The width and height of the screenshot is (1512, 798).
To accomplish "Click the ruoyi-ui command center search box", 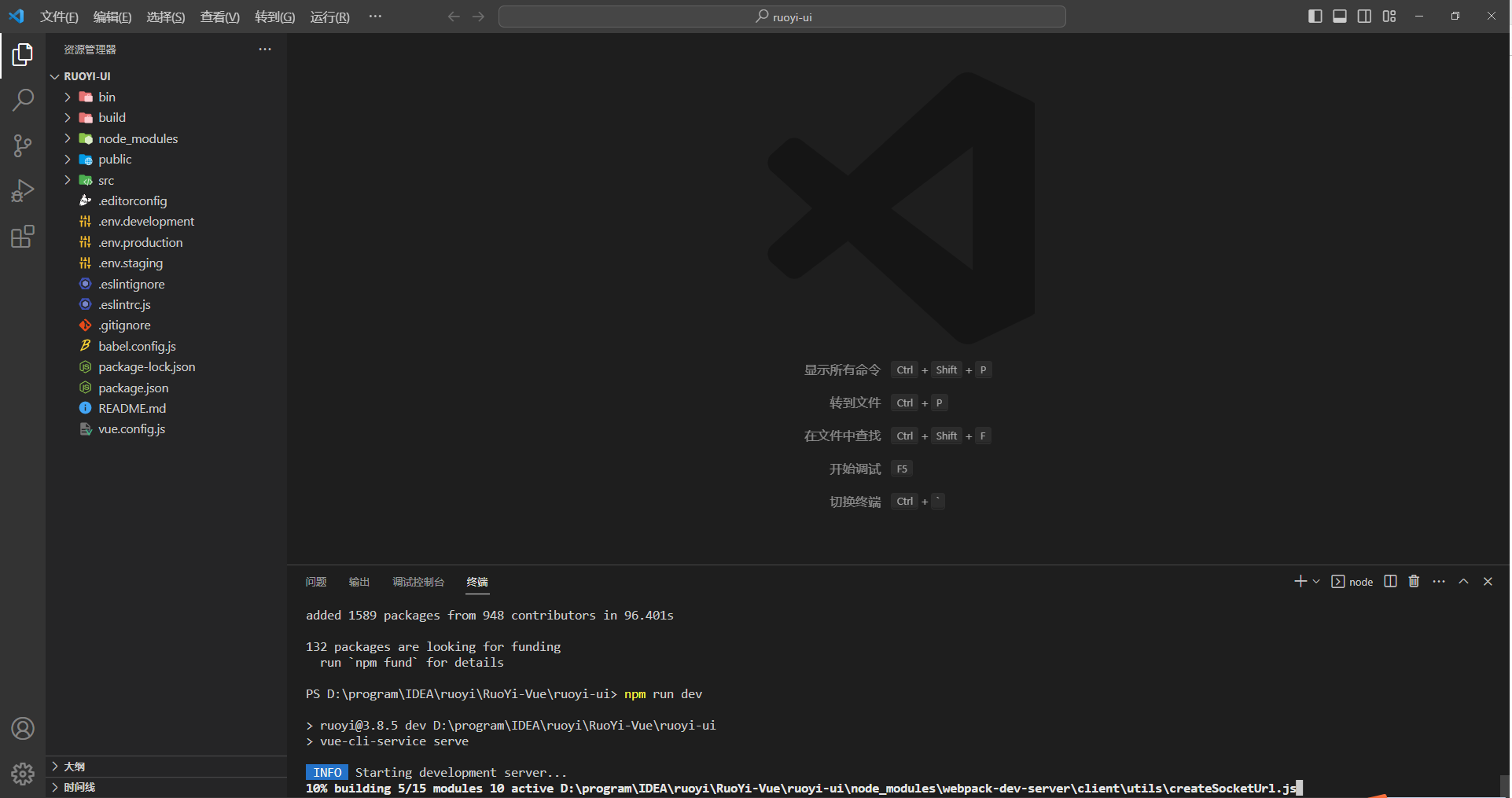I will click(782, 17).
